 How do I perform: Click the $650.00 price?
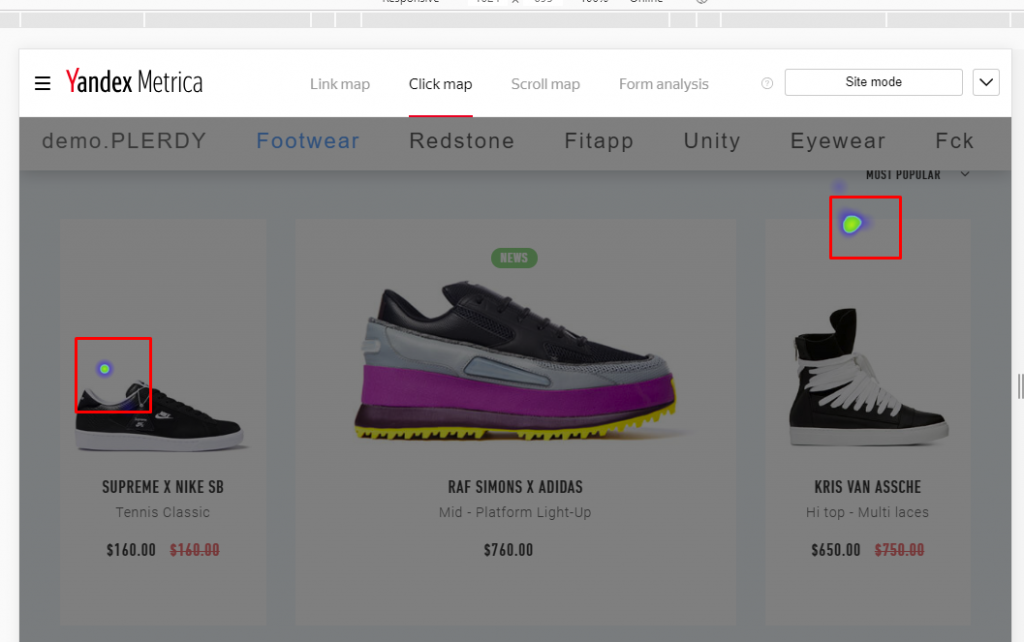[x=836, y=551]
